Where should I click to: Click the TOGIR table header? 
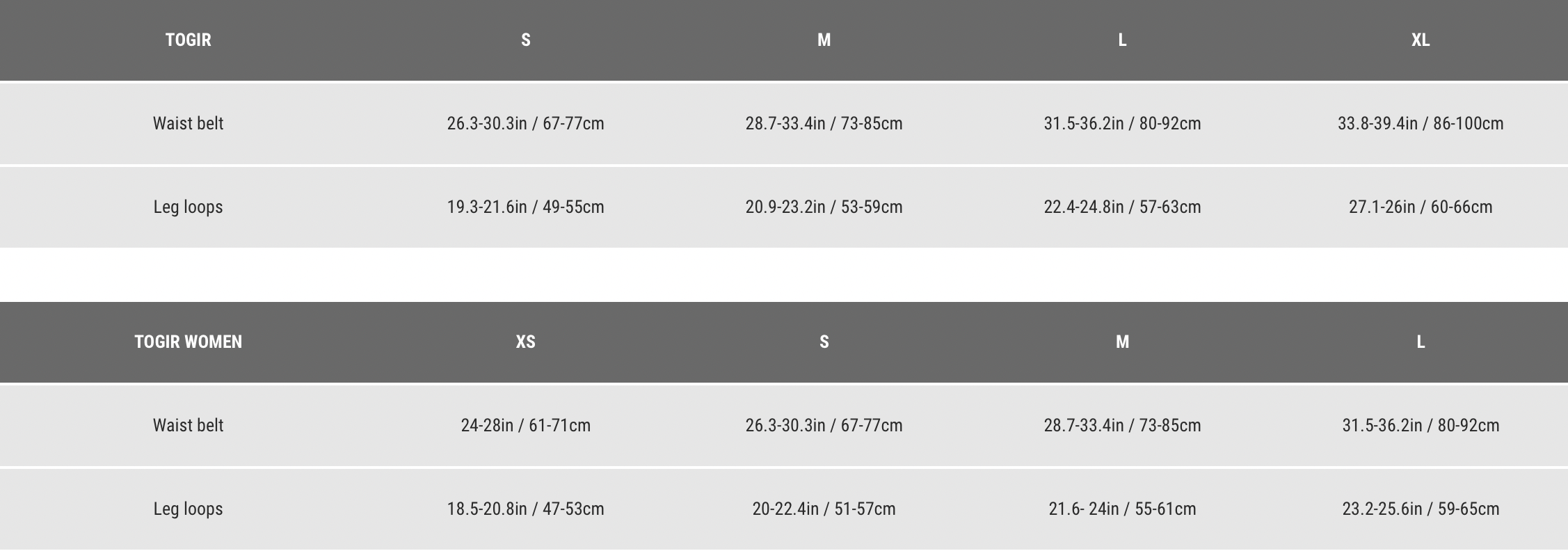(x=188, y=40)
